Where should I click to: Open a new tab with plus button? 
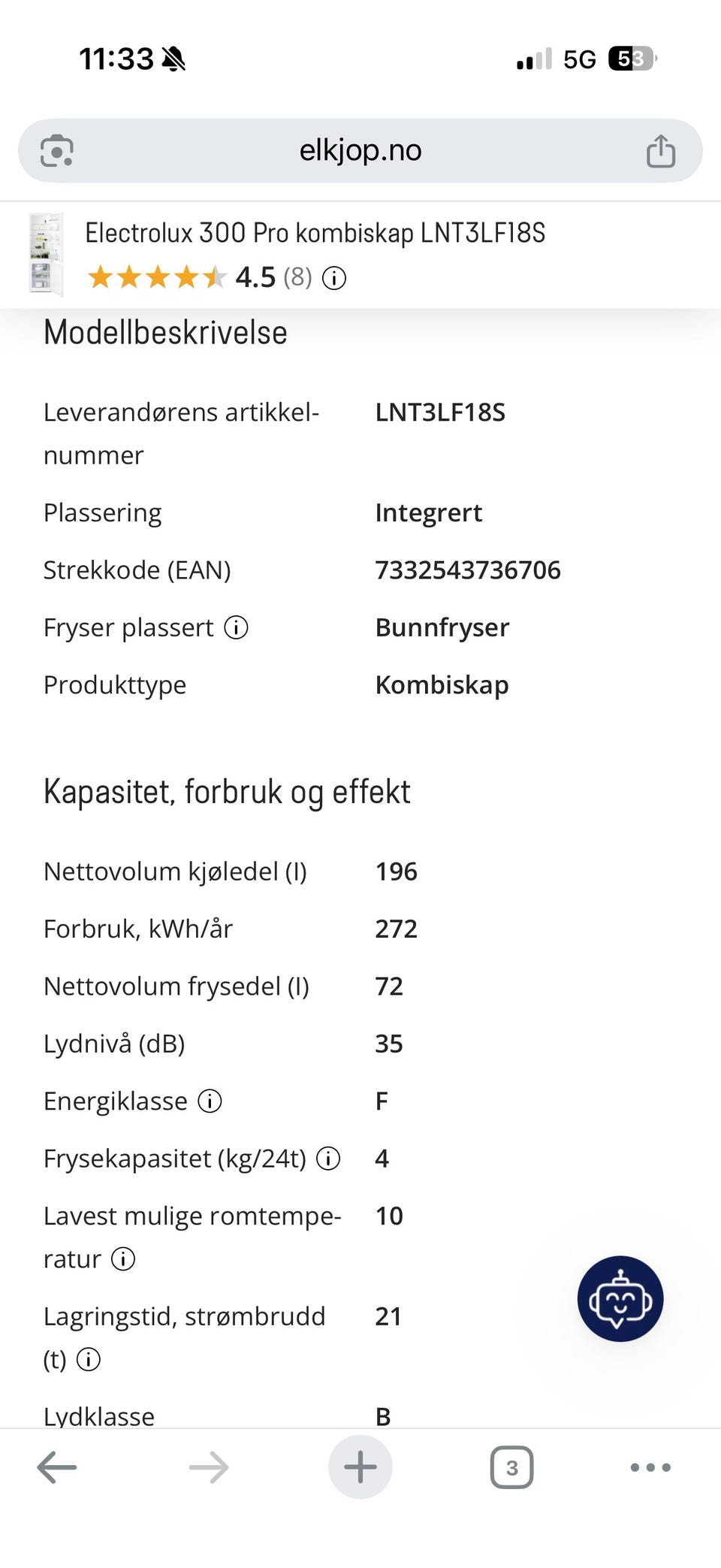click(360, 1467)
